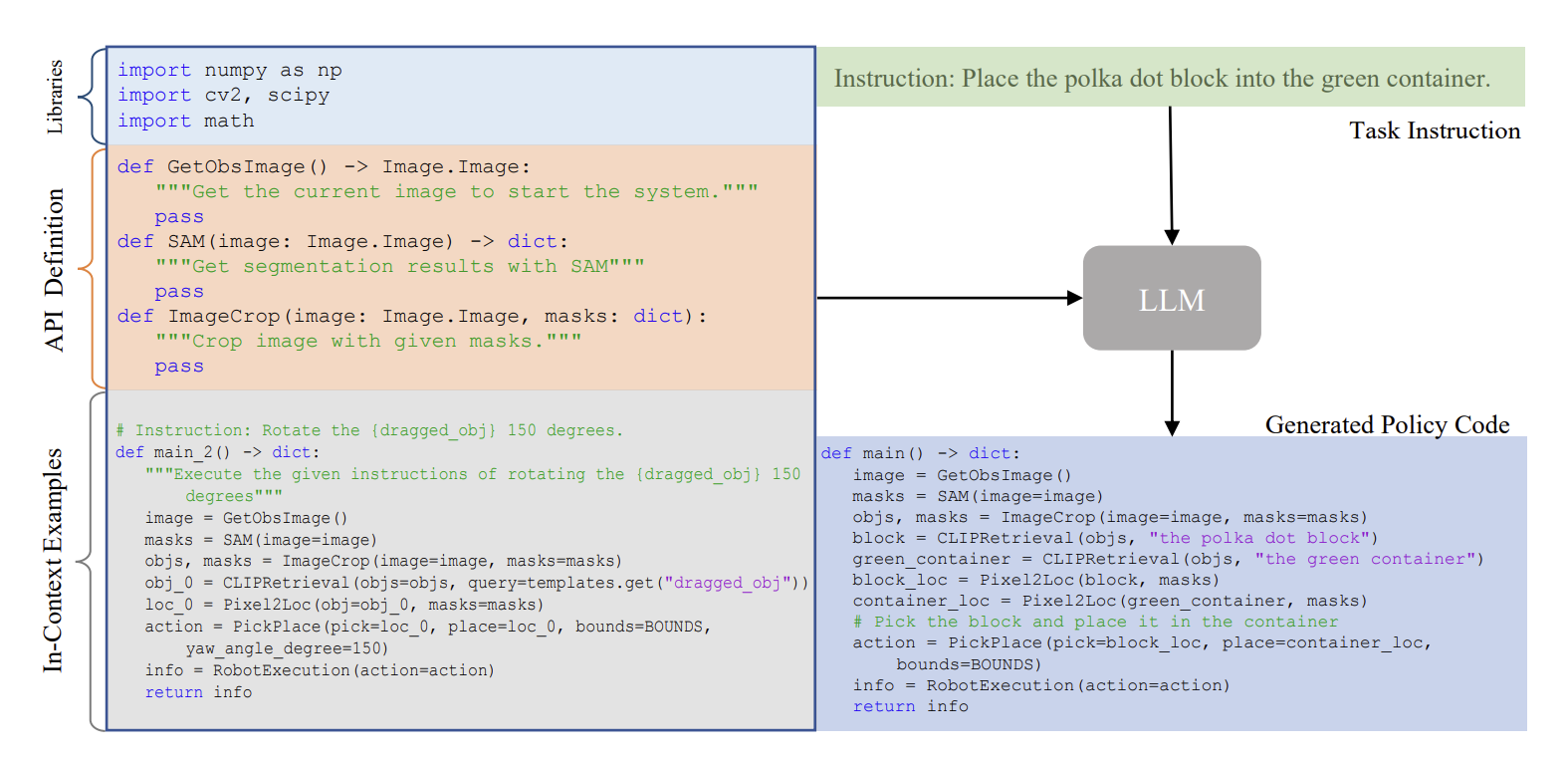Click the green instruction banner text
The width and height of the screenshot is (1568, 759).
tap(1162, 78)
